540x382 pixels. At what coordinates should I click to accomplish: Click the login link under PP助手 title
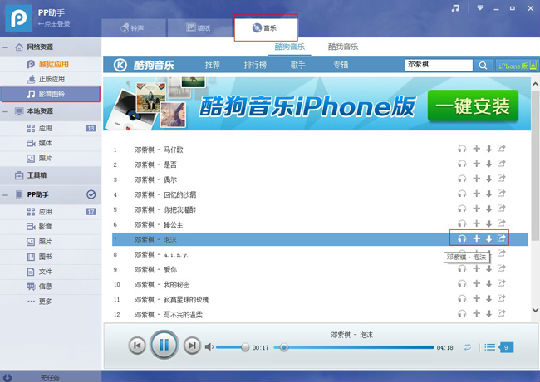tap(54, 24)
